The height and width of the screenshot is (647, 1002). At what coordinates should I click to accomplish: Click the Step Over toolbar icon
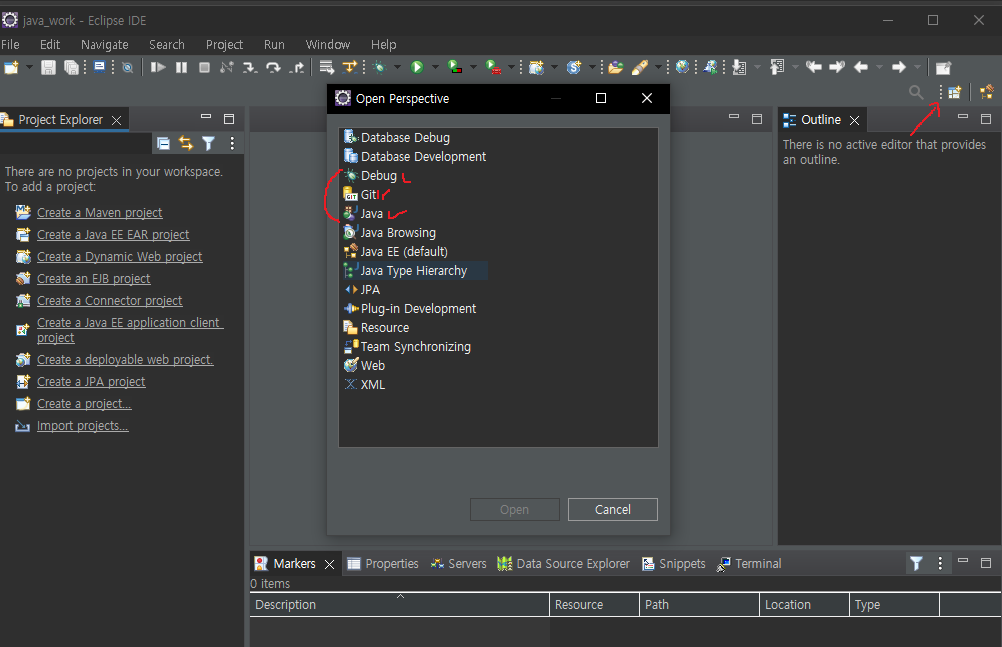273,67
